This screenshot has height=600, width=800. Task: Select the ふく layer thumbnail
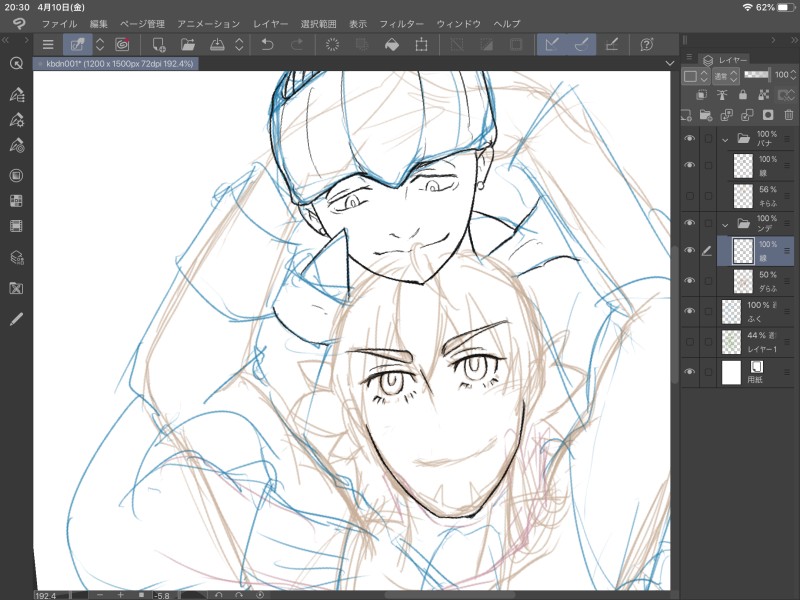pos(731,311)
